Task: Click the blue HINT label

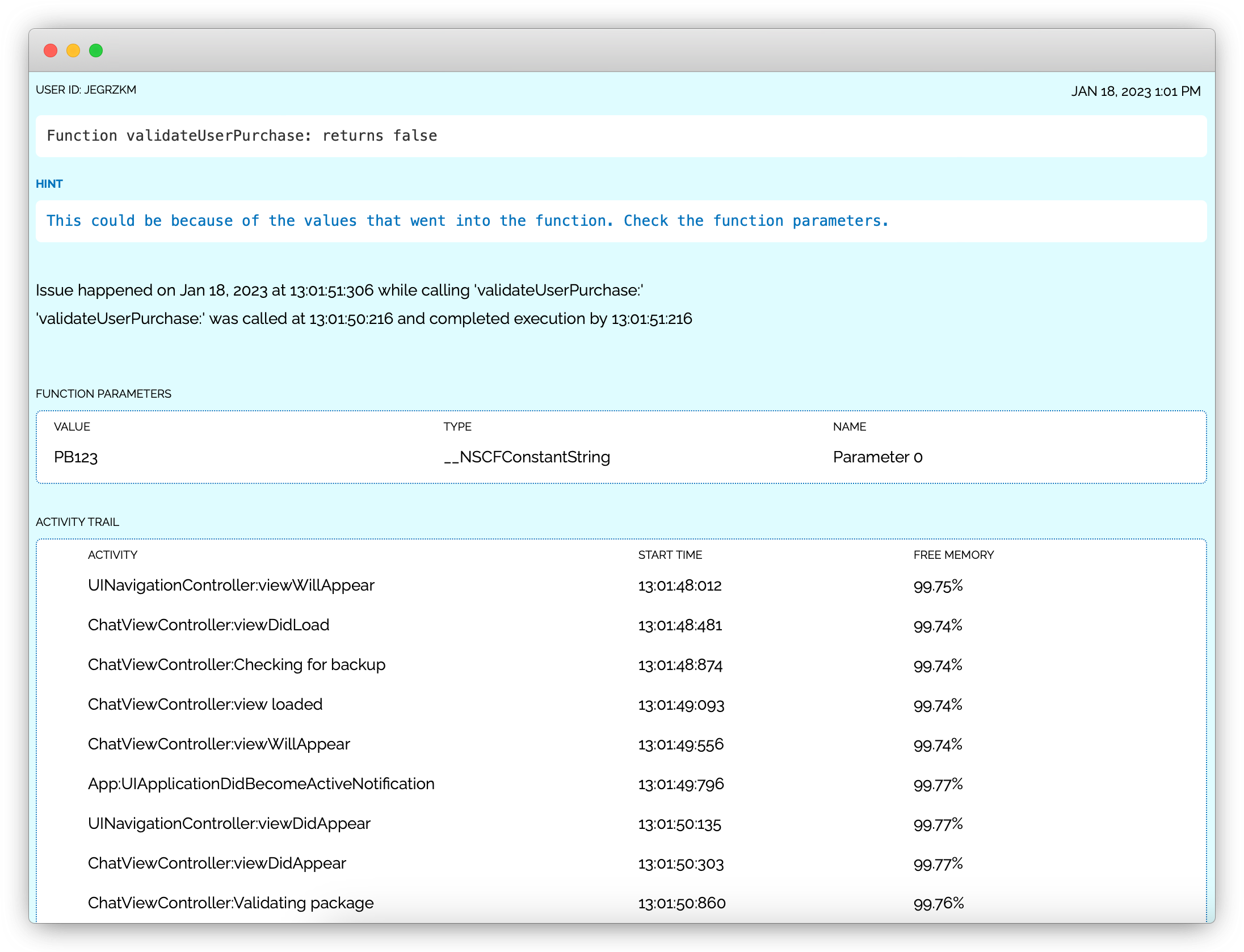Action: tap(49, 184)
